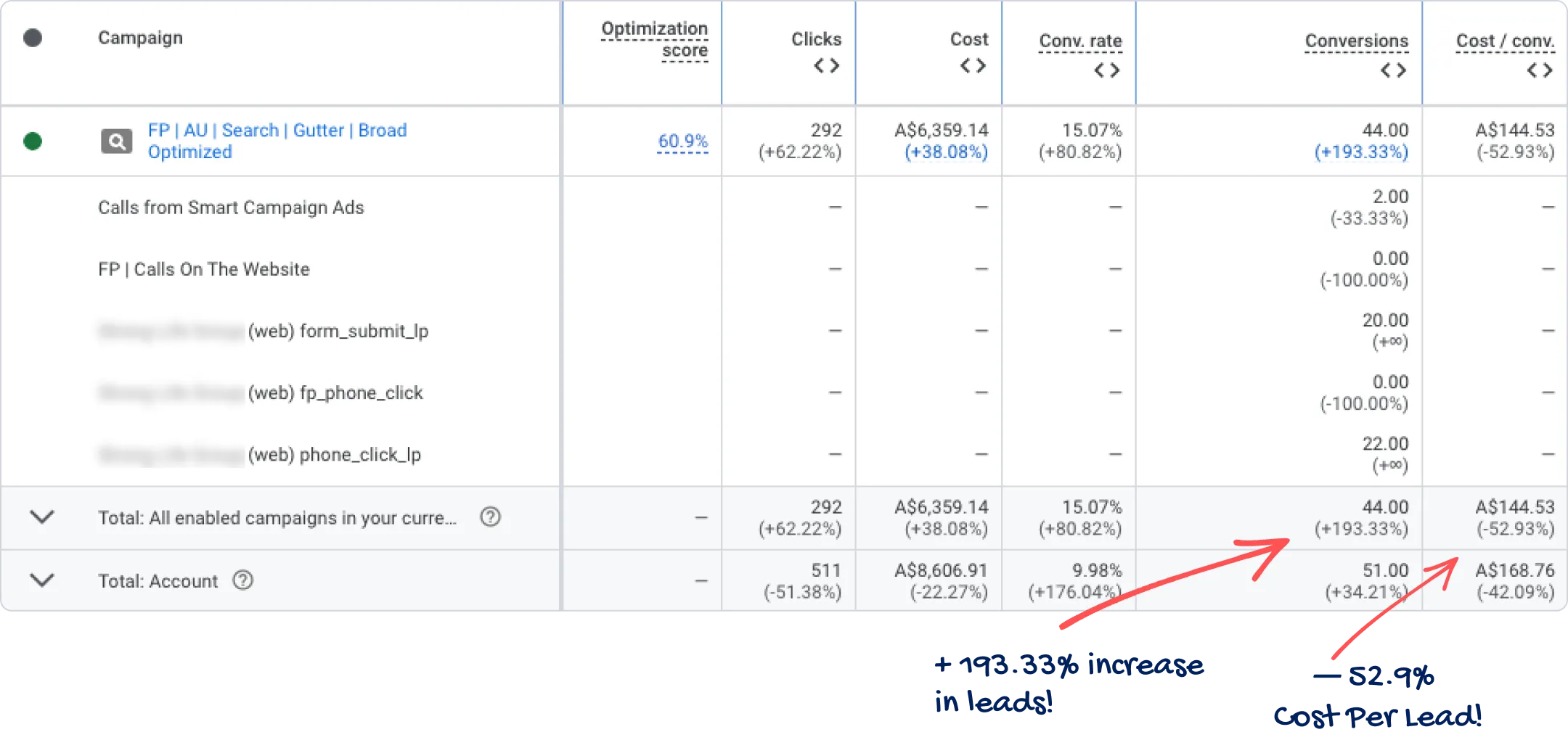1568x740 pixels.
Task: Open the 60.9% optimization score link
Action: click(682, 141)
